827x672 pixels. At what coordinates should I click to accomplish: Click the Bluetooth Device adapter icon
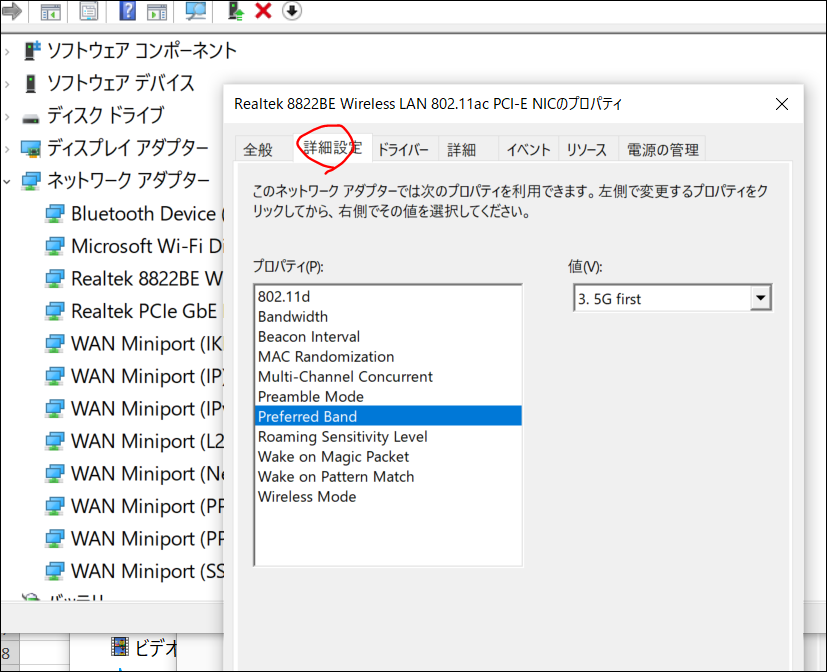point(55,214)
